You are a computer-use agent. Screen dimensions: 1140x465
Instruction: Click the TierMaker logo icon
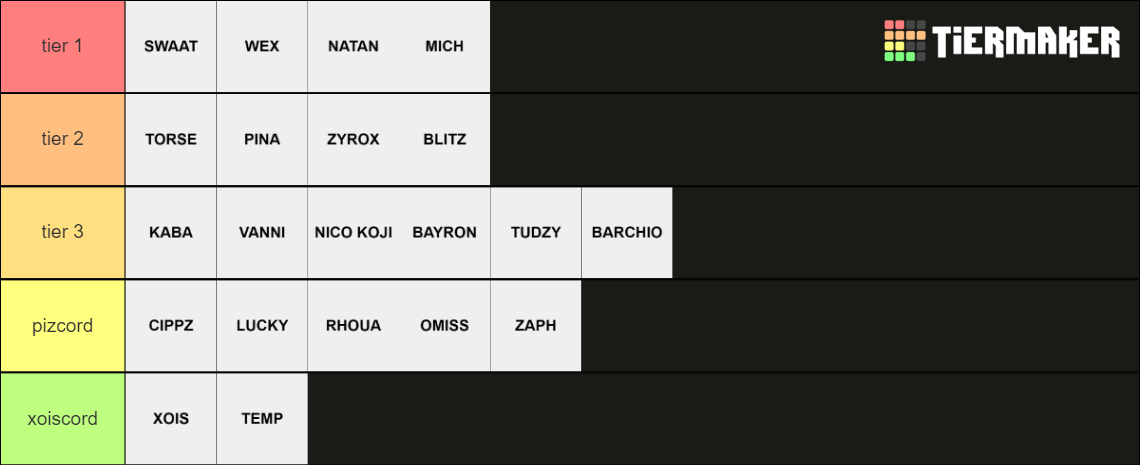(x=905, y=41)
